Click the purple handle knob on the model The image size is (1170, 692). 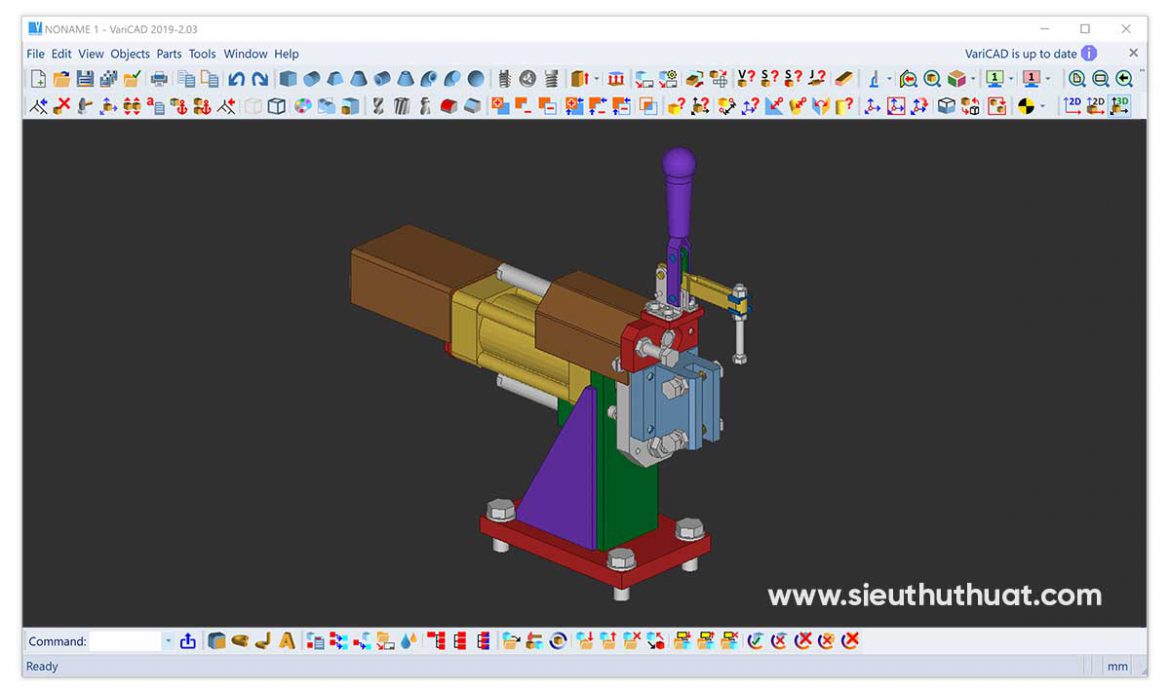(678, 164)
